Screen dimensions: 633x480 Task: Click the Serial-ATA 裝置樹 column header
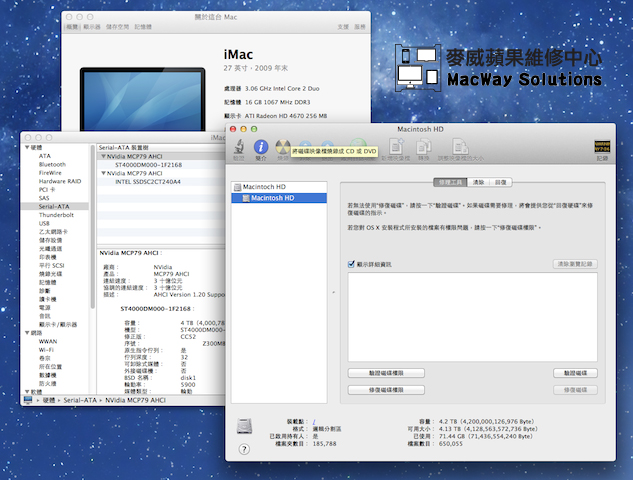pos(161,148)
